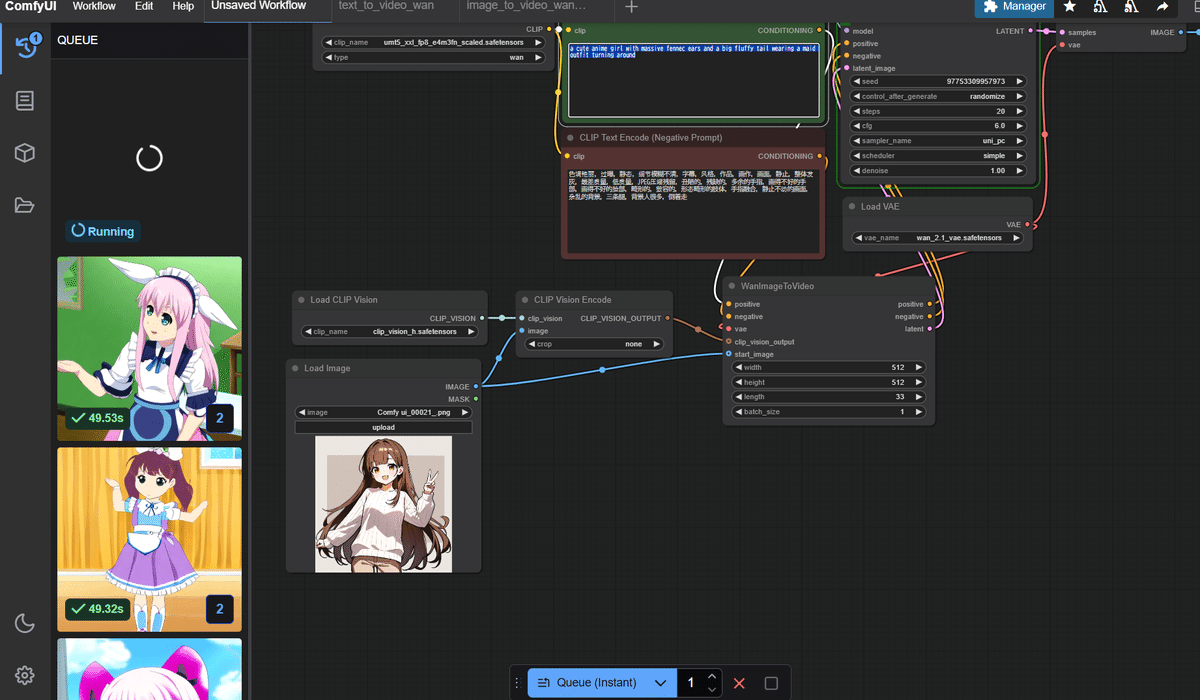Viewport: 1200px width, 700px height.
Task: Expand Queue mode chevron dropdown
Action: point(660,683)
